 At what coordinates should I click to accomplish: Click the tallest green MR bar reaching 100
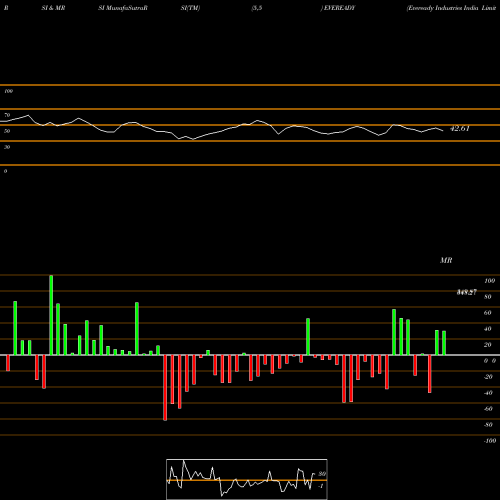point(51,315)
